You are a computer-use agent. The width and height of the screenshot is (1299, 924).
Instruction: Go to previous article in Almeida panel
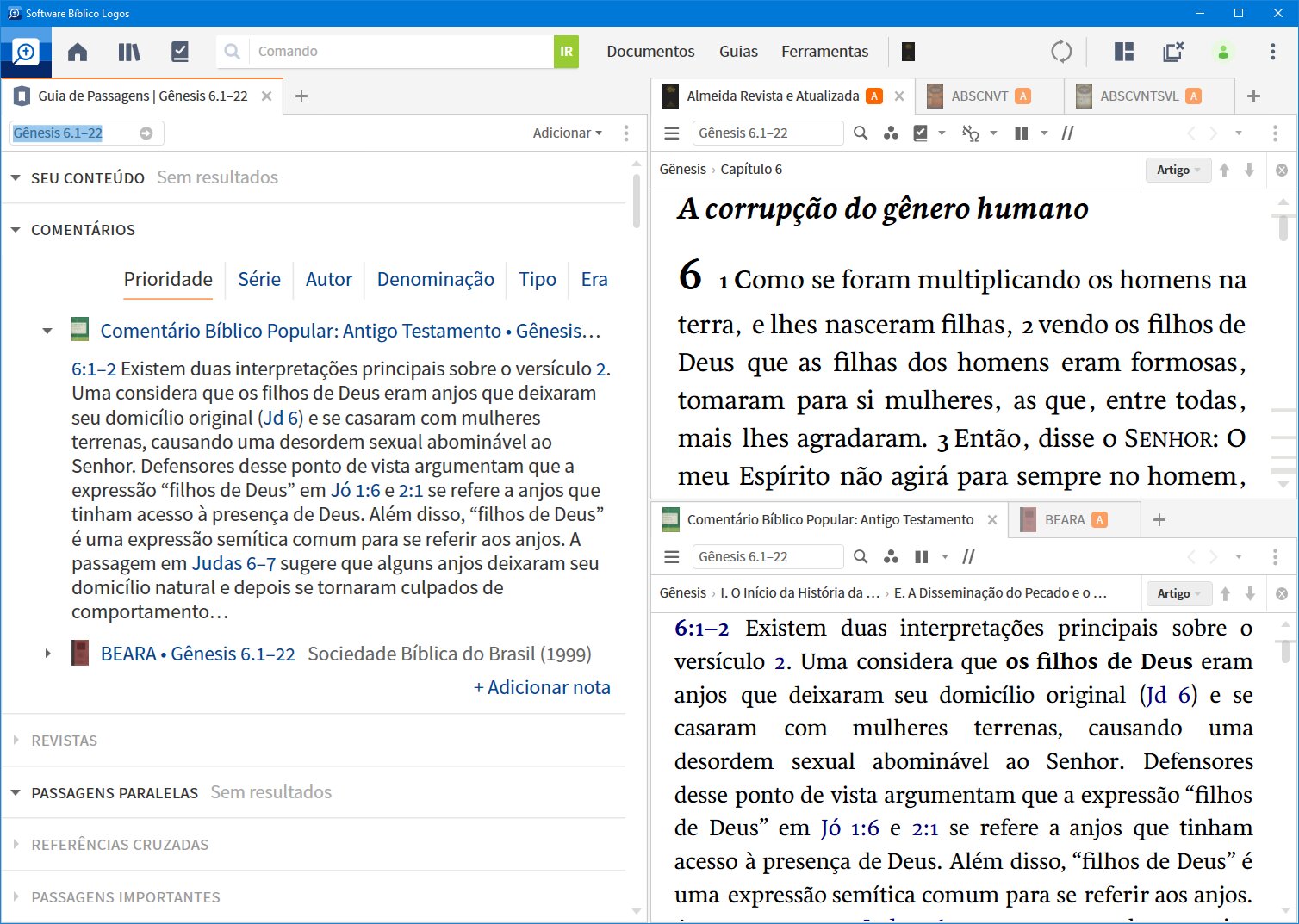click(x=1224, y=171)
